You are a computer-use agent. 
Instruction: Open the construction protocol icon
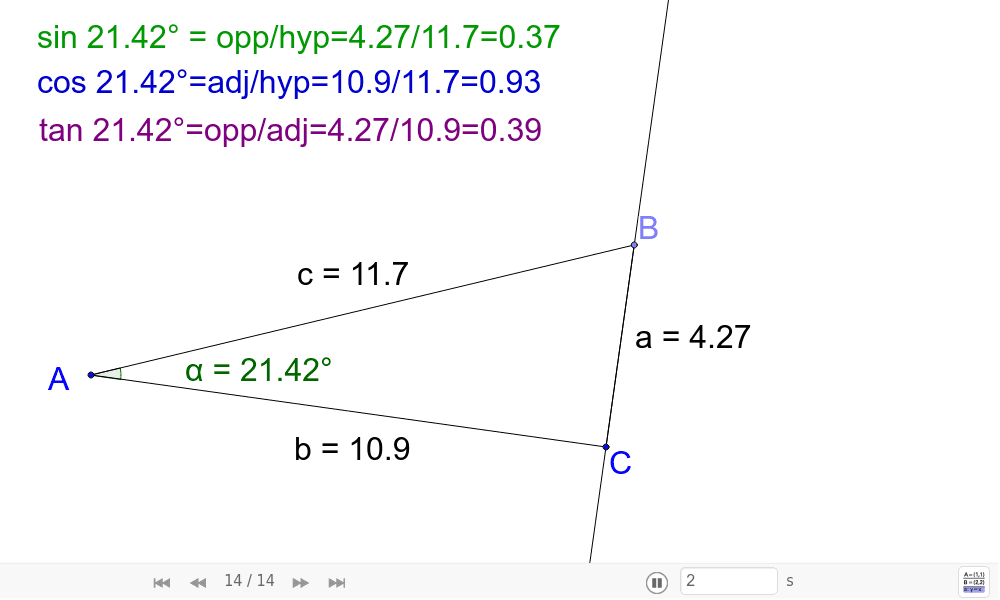point(974,582)
